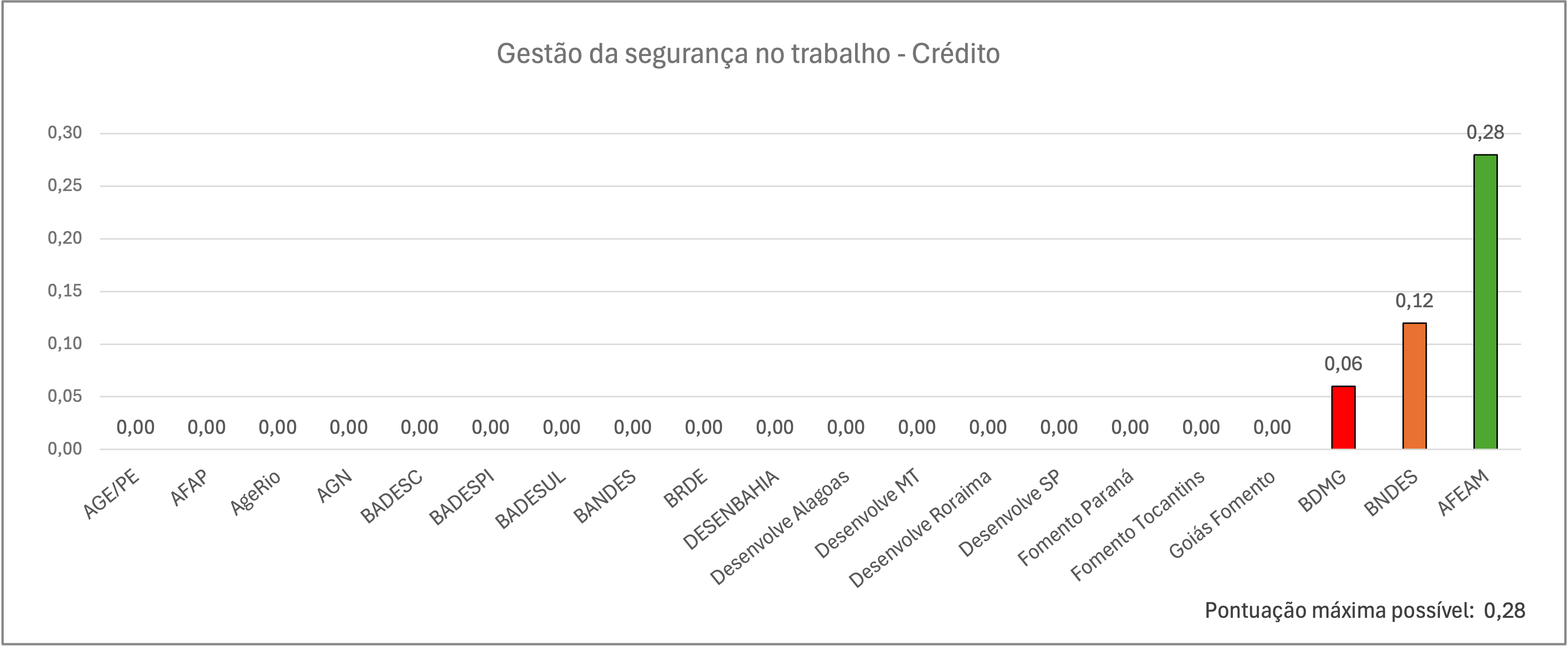This screenshot has height=647, width=1568.
Task: Click the AFEAM category label
Action: (x=1464, y=493)
